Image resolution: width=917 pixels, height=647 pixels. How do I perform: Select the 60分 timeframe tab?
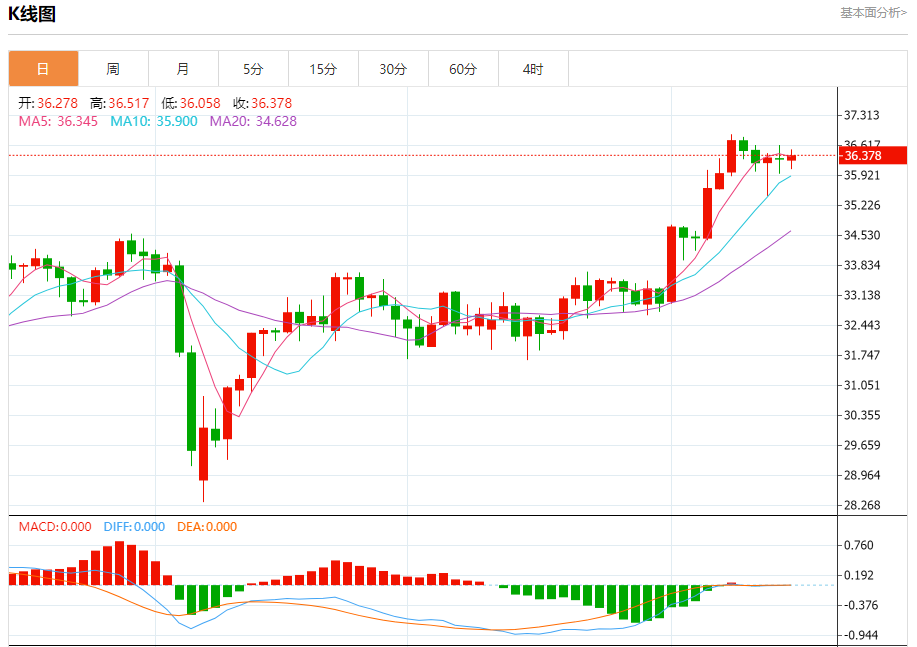coord(463,69)
